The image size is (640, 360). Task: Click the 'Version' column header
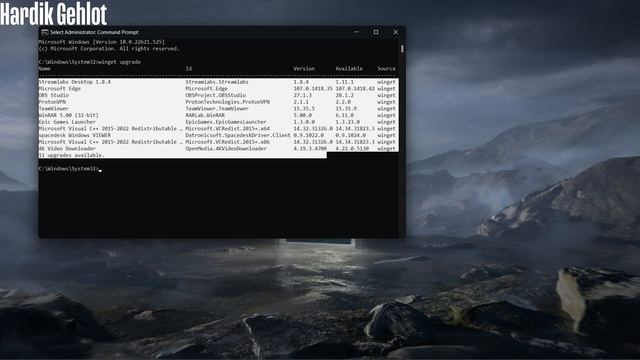304,69
